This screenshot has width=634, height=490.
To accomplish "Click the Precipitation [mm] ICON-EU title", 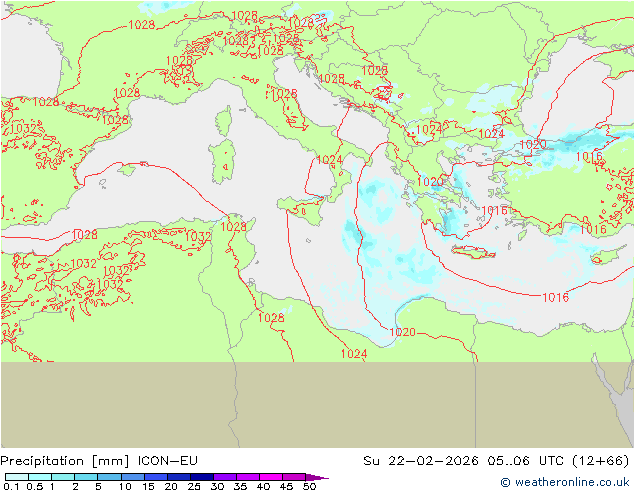I will pyautogui.click(x=99, y=461).
